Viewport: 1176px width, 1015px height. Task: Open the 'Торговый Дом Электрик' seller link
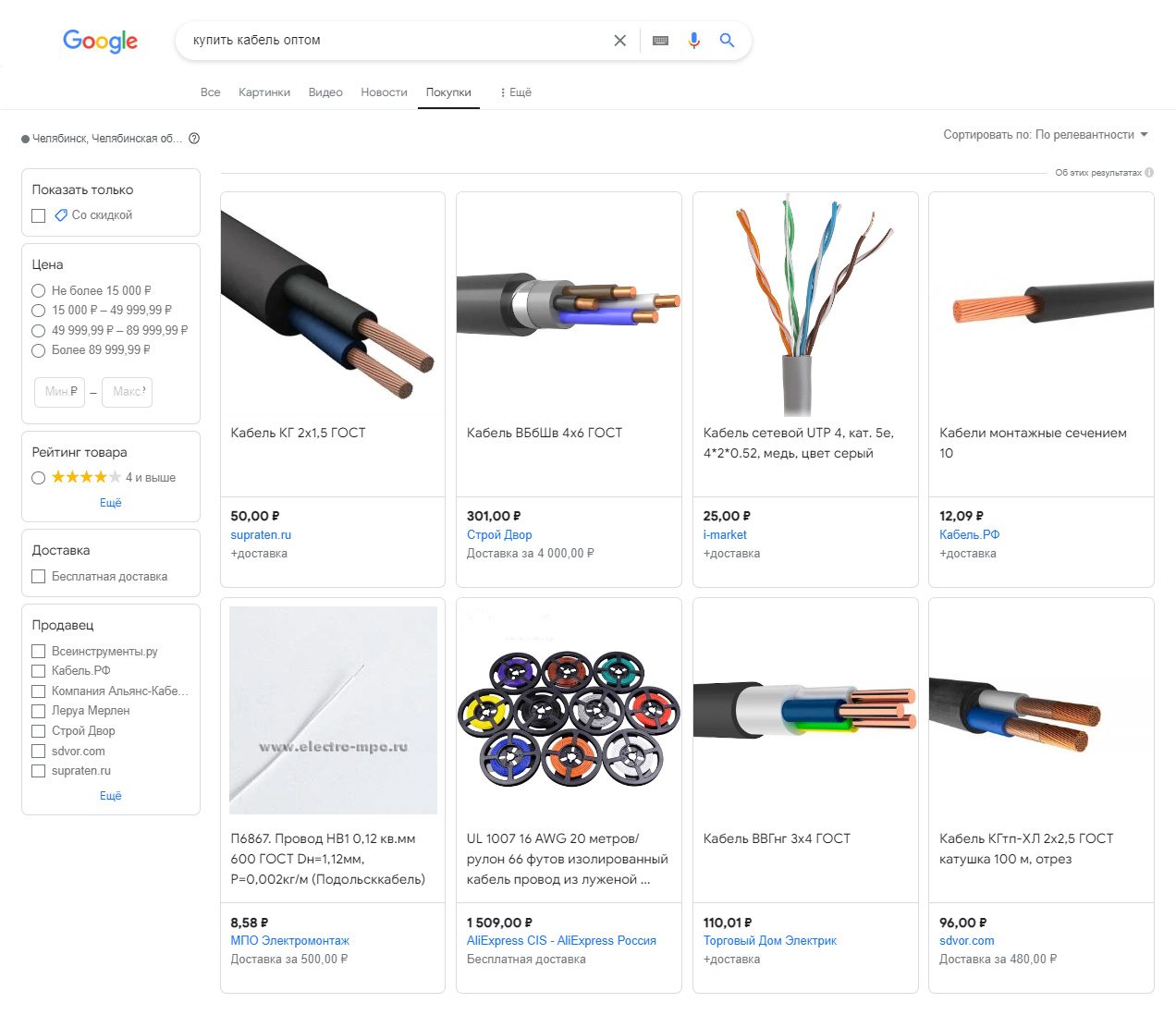tap(769, 941)
